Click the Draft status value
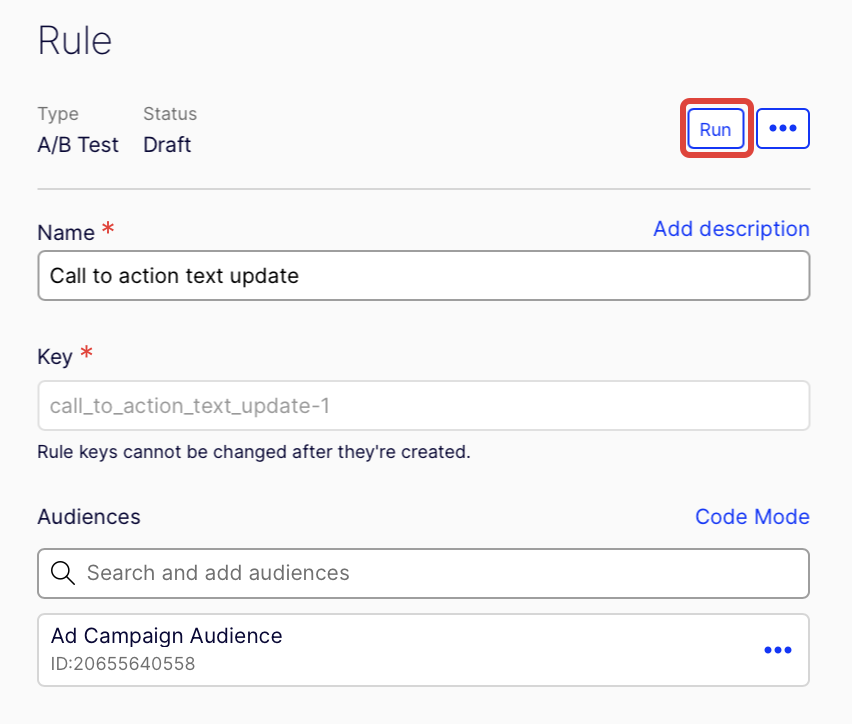The height and width of the screenshot is (724, 852). [167, 145]
